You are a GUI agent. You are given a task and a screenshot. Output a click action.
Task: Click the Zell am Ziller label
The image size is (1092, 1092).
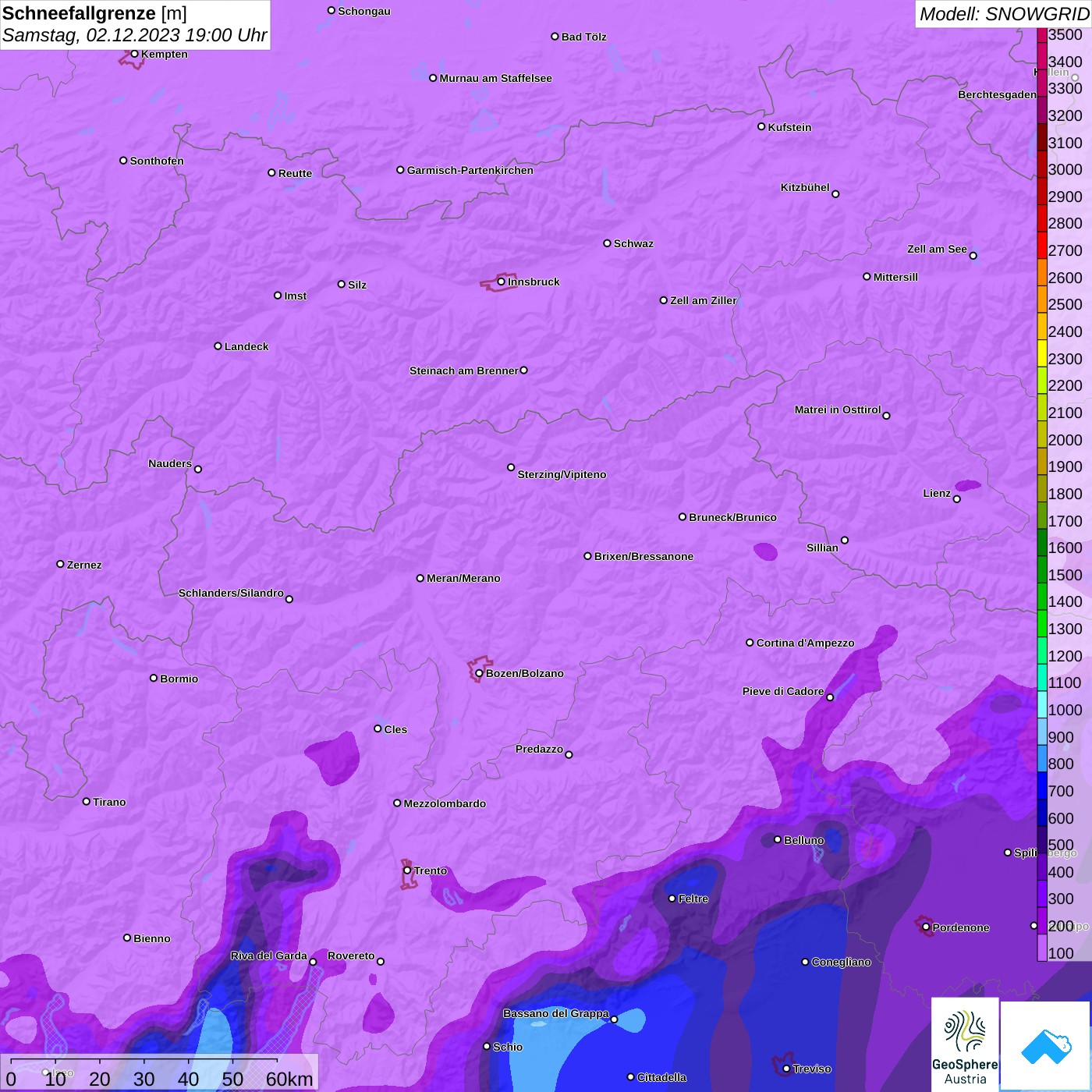pyautogui.click(x=704, y=300)
